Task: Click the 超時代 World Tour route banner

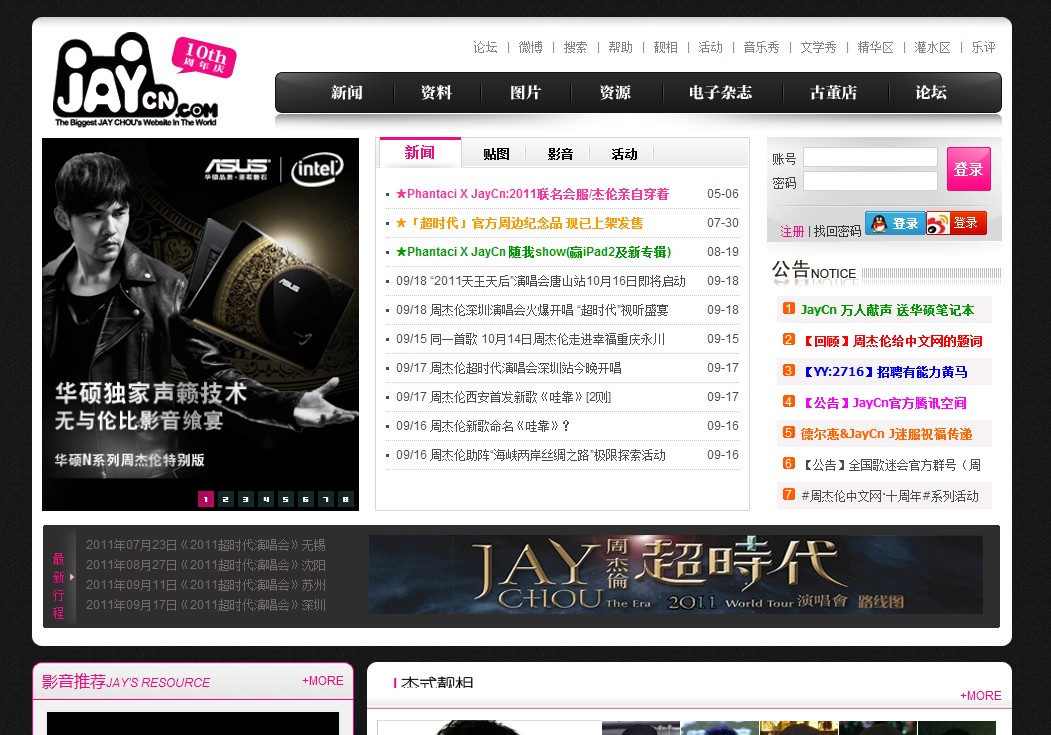Action: 676,575
